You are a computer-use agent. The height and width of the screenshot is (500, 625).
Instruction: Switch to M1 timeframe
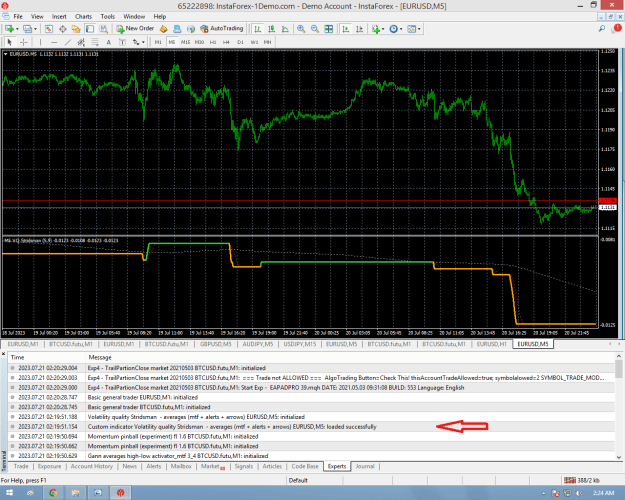coord(158,42)
